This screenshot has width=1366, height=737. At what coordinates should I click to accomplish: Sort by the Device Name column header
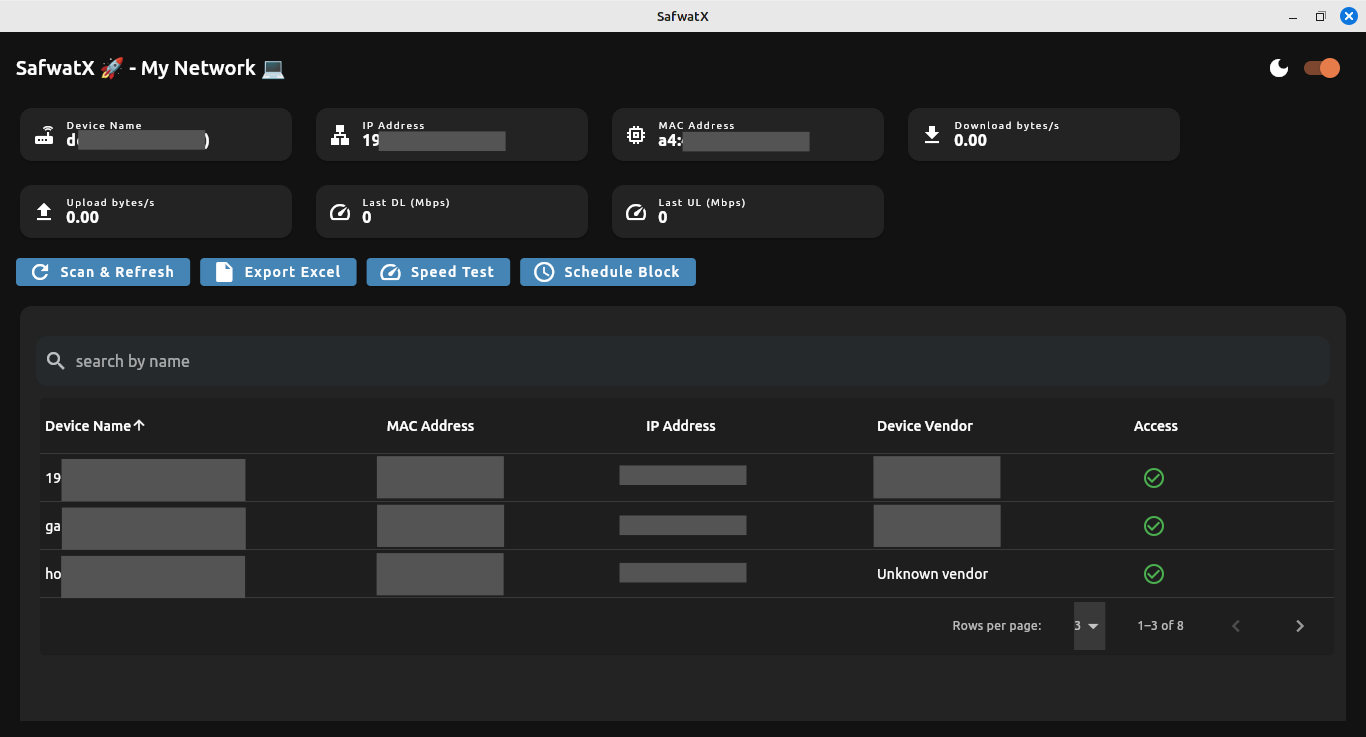[88, 426]
